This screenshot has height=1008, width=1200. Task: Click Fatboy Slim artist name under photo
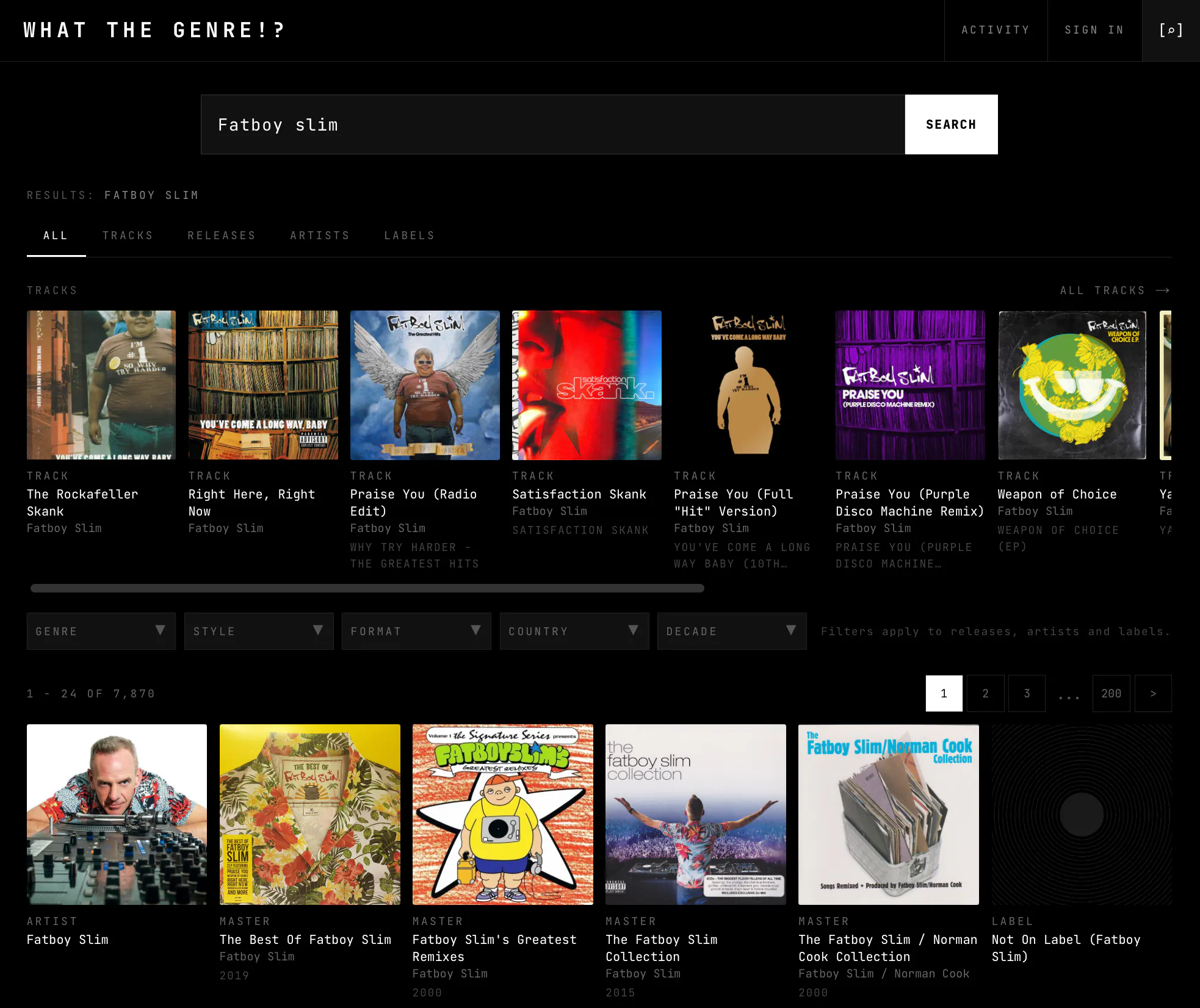tap(67, 940)
